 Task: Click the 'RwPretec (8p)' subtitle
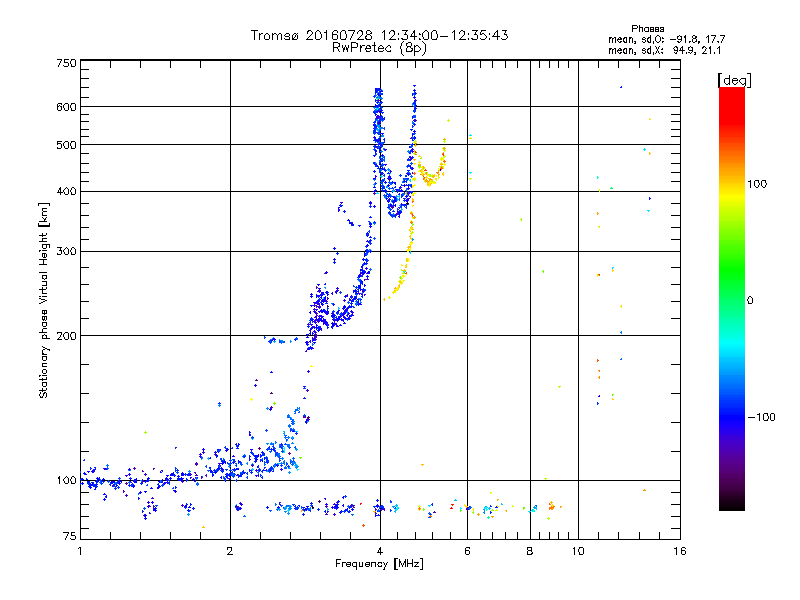coord(379,48)
